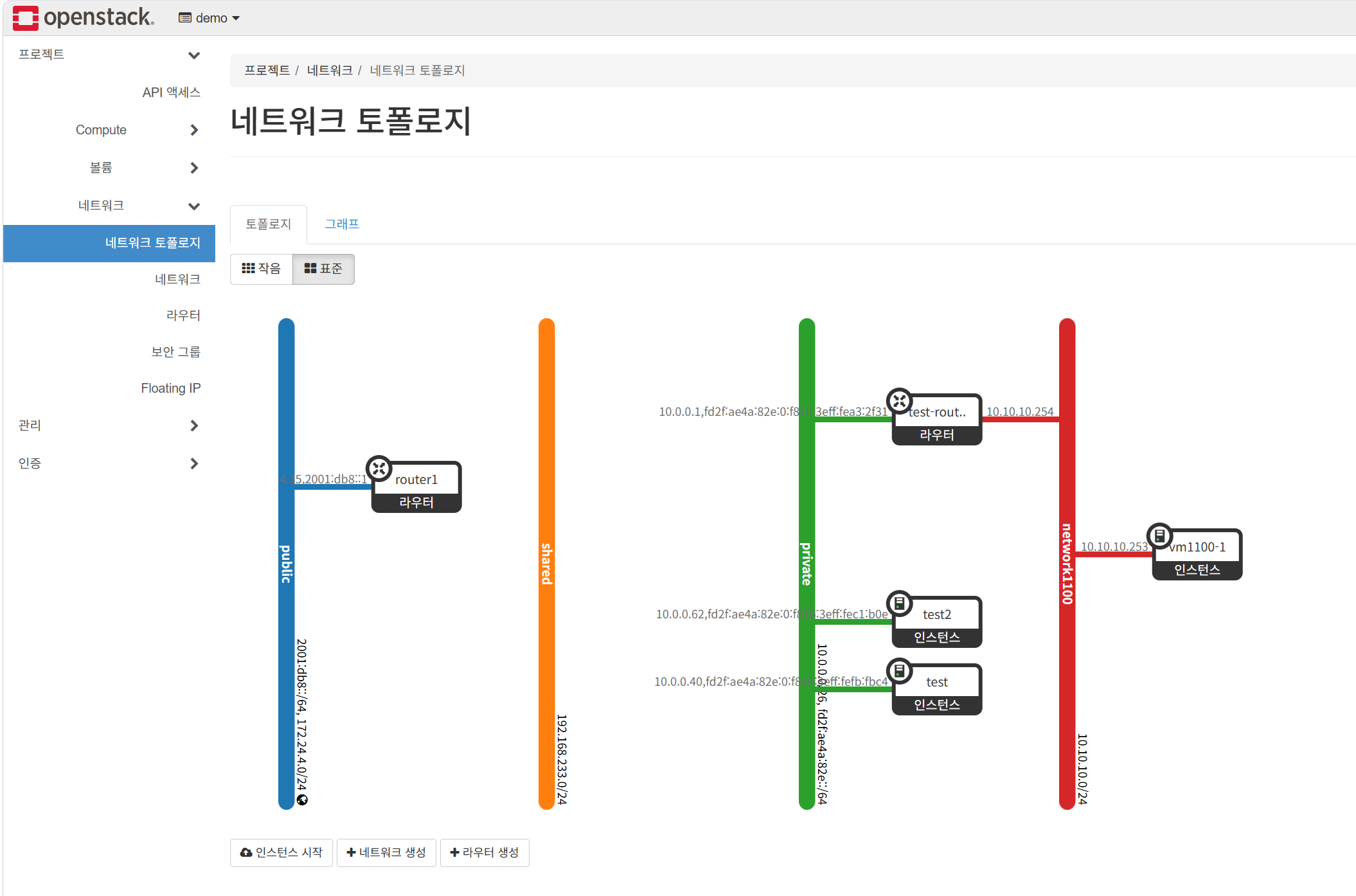Image resolution: width=1356 pixels, height=896 pixels.
Task: Click the red network1100 network bar
Action: pos(1067,564)
